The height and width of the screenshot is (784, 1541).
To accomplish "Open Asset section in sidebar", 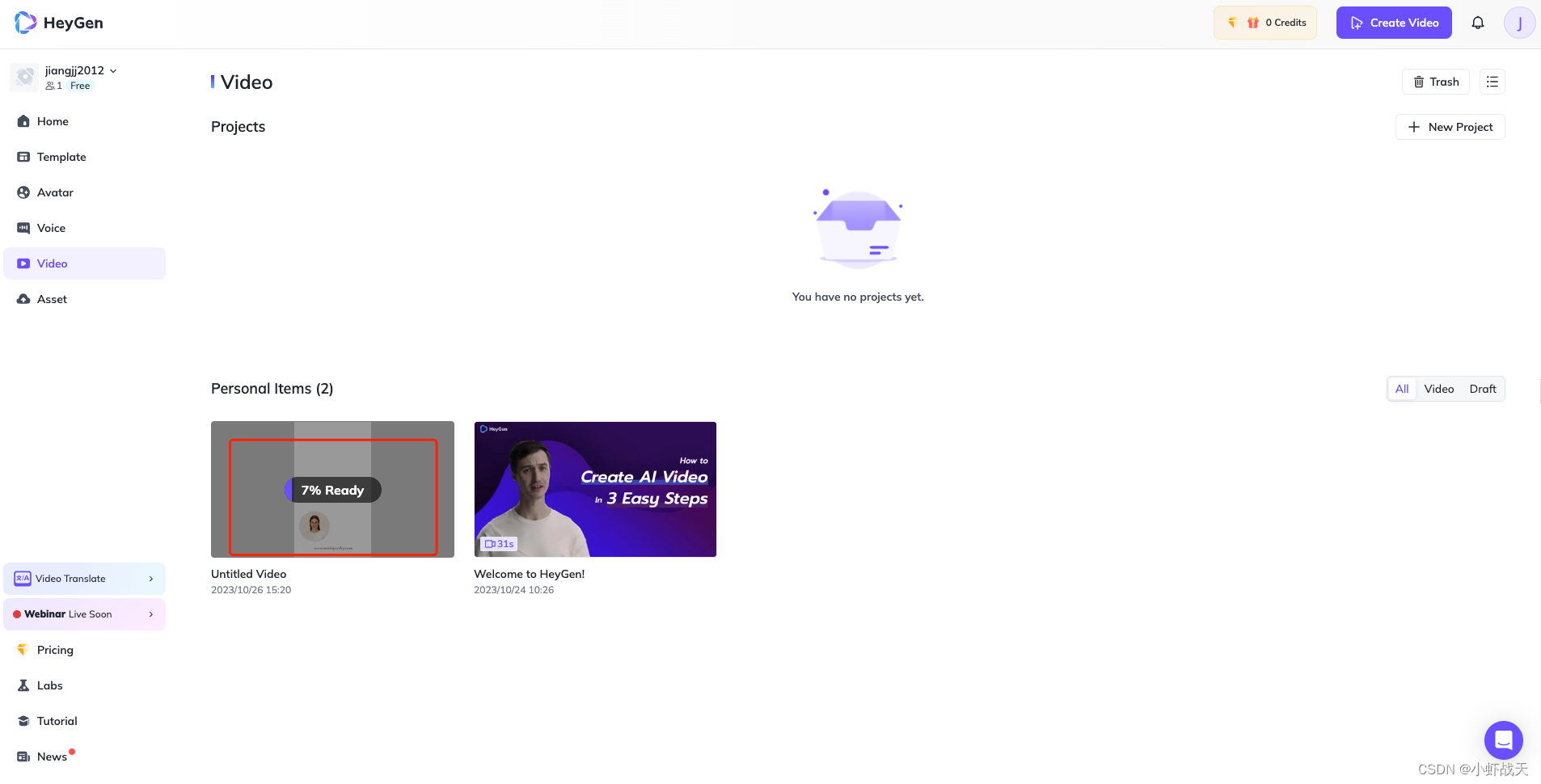I will click(85, 299).
